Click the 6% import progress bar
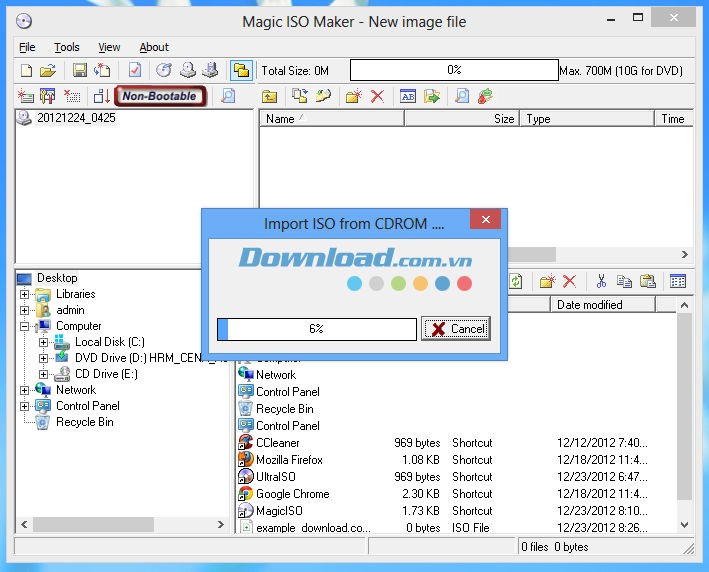The image size is (709, 572). coord(316,329)
